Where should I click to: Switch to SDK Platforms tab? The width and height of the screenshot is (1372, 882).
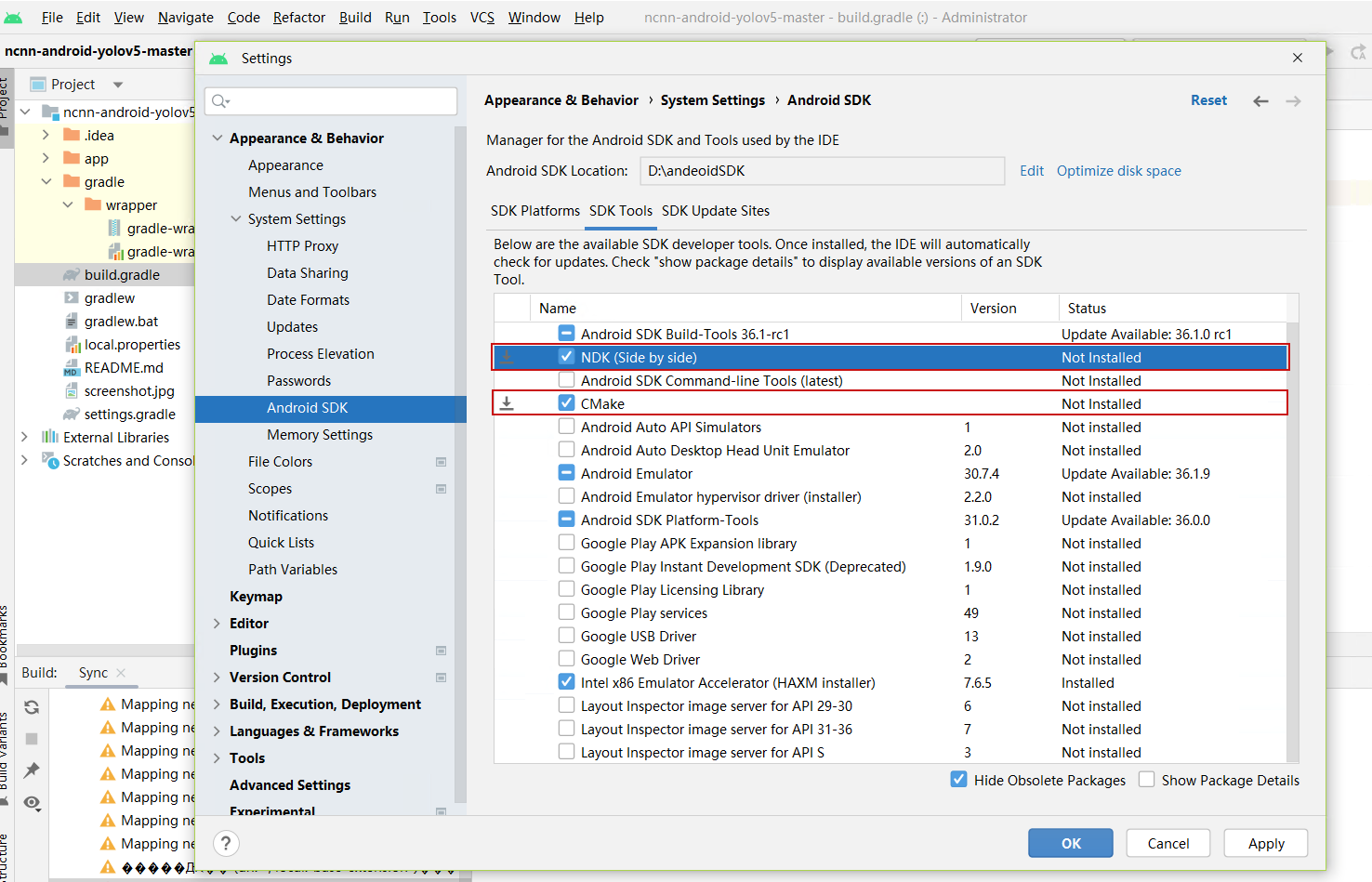(535, 211)
